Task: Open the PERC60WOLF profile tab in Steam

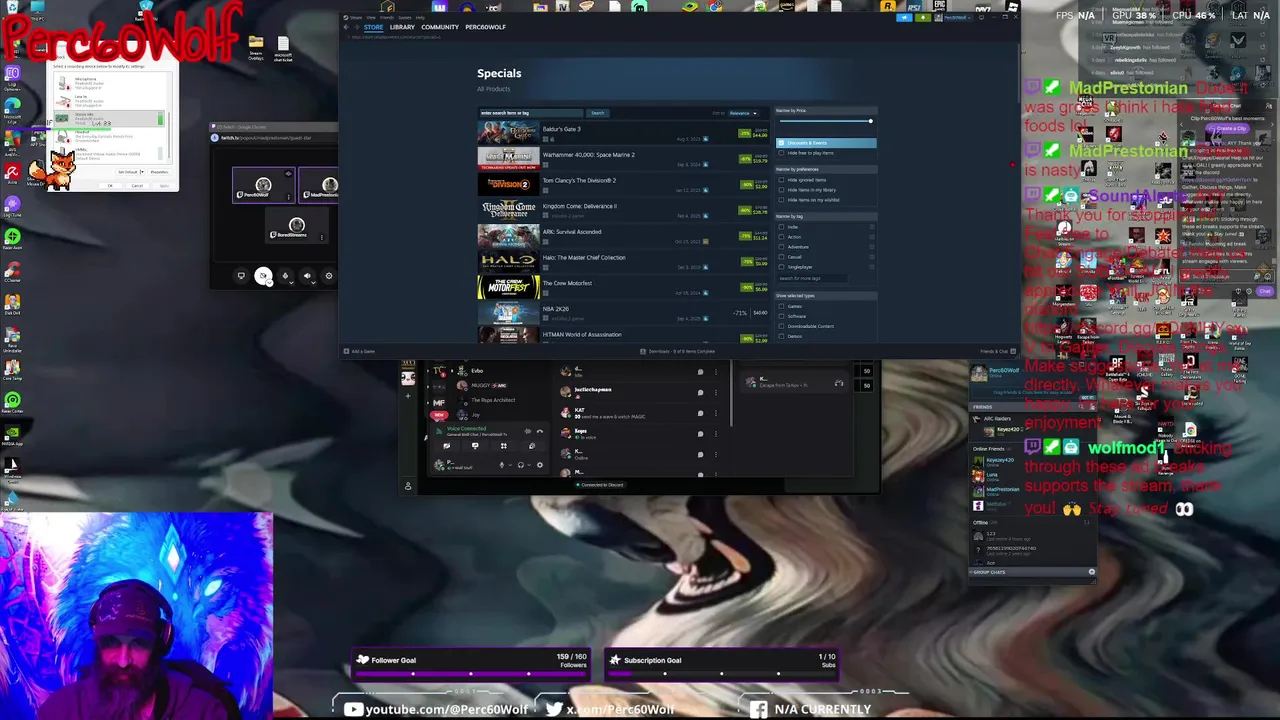Action: coord(485,27)
